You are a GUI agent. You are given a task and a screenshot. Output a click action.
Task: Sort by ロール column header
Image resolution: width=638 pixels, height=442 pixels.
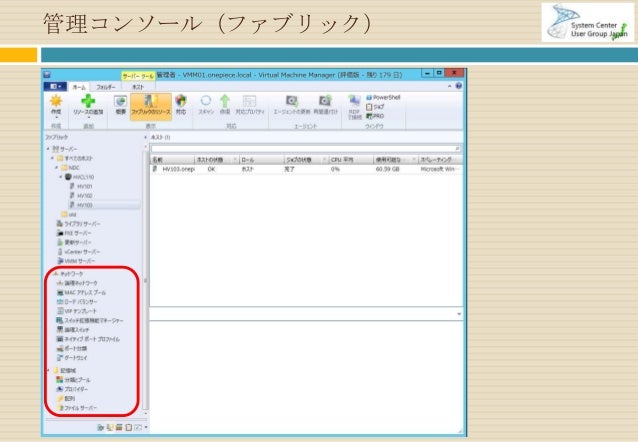pyautogui.click(x=261, y=160)
